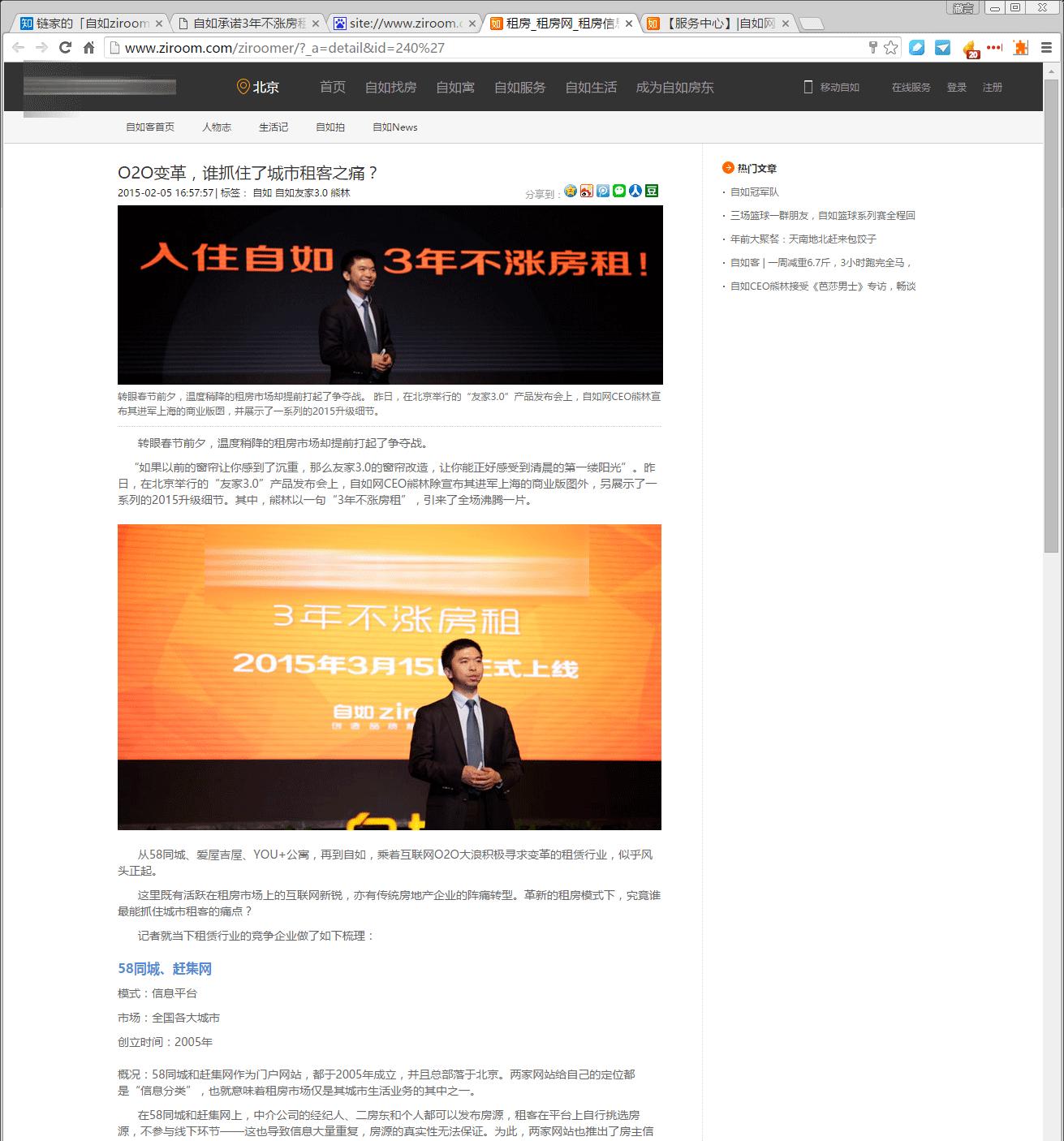Share article to Renren icon

[635, 191]
